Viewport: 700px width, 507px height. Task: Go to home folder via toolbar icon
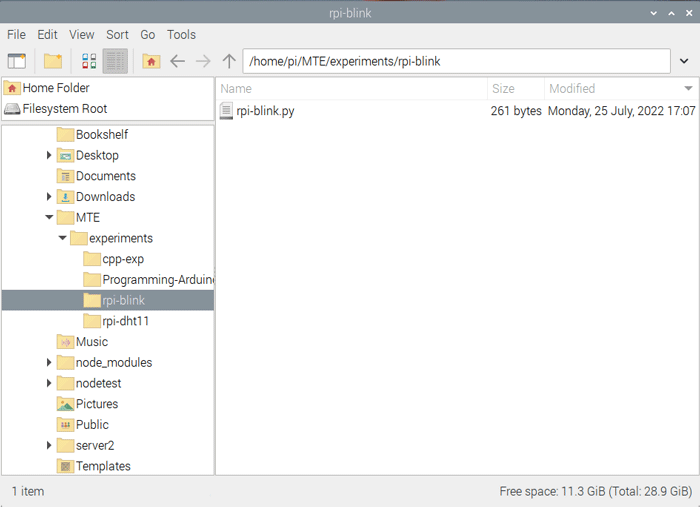[x=151, y=61]
